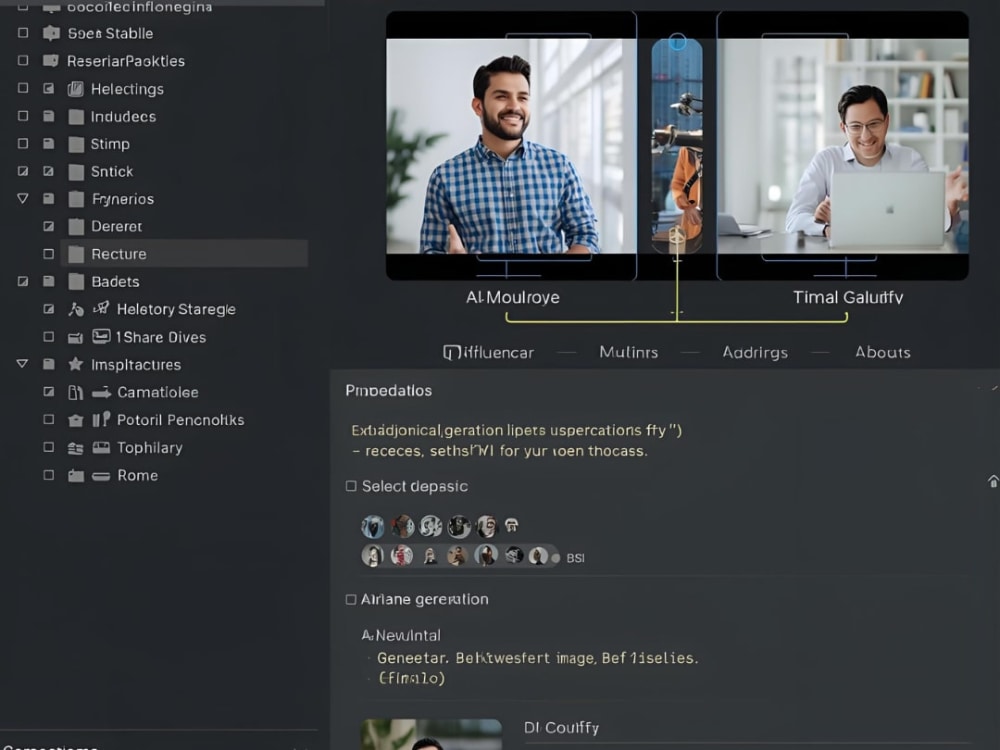Uncheck the outer checkbox for Sntick
This screenshot has width=1000, height=750.
[23, 171]
